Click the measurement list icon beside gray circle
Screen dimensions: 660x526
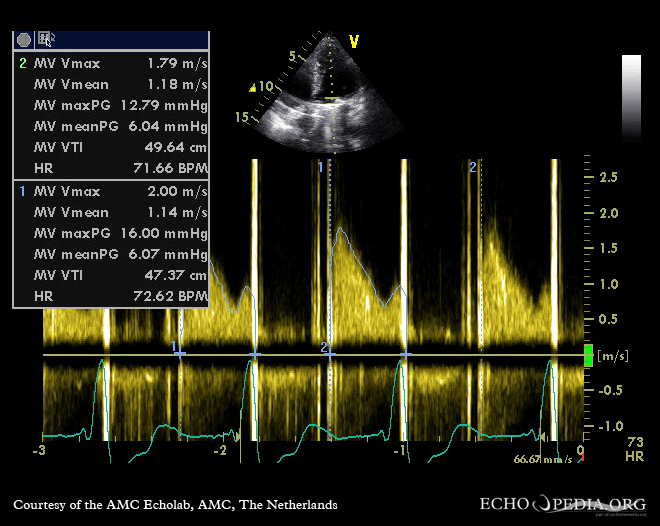pyautogui.click(x=46, y=39)
